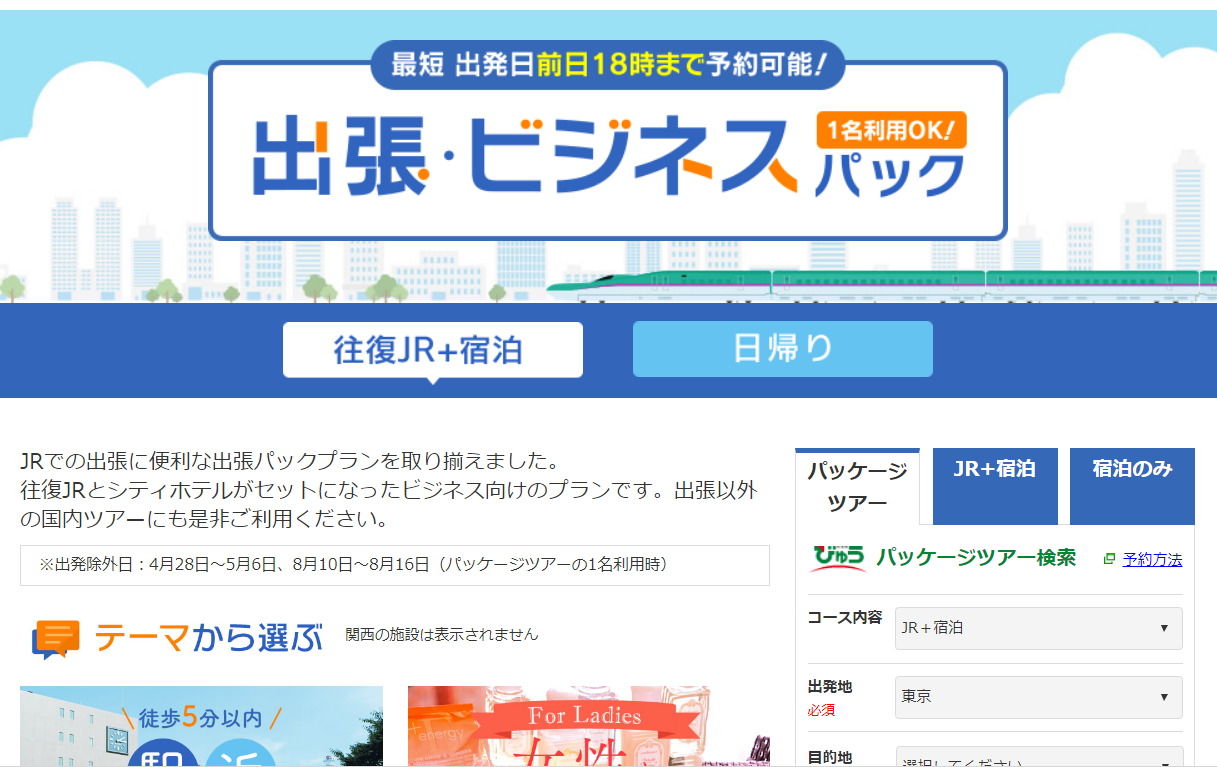This screenshot has width=1217, height=767.
Task: Open the 宿泊のみ search tab
Action: coord(1132,486)
